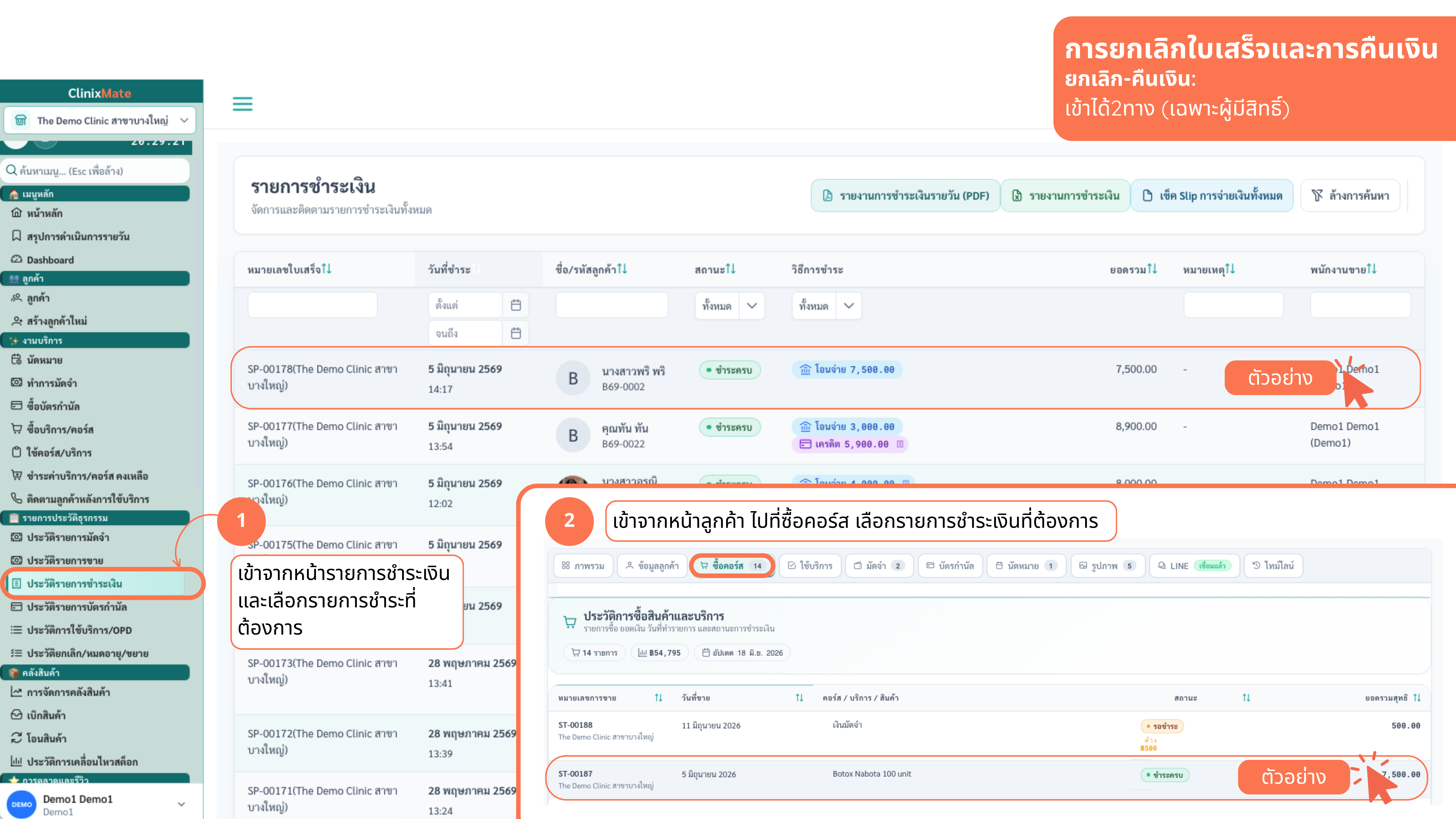
Task: Open The Demo Clinic branch dropdown
Action: [99, 120]
